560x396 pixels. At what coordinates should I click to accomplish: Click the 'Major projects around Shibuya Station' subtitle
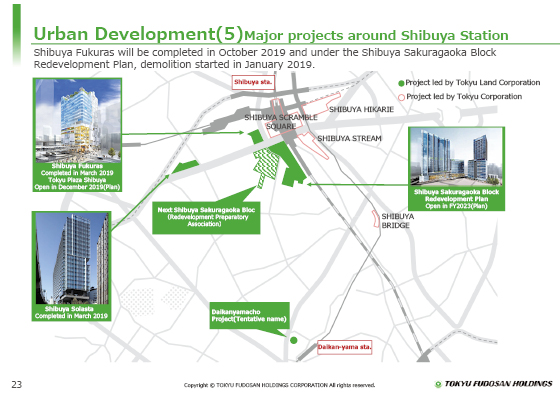[x=376, y=36]
